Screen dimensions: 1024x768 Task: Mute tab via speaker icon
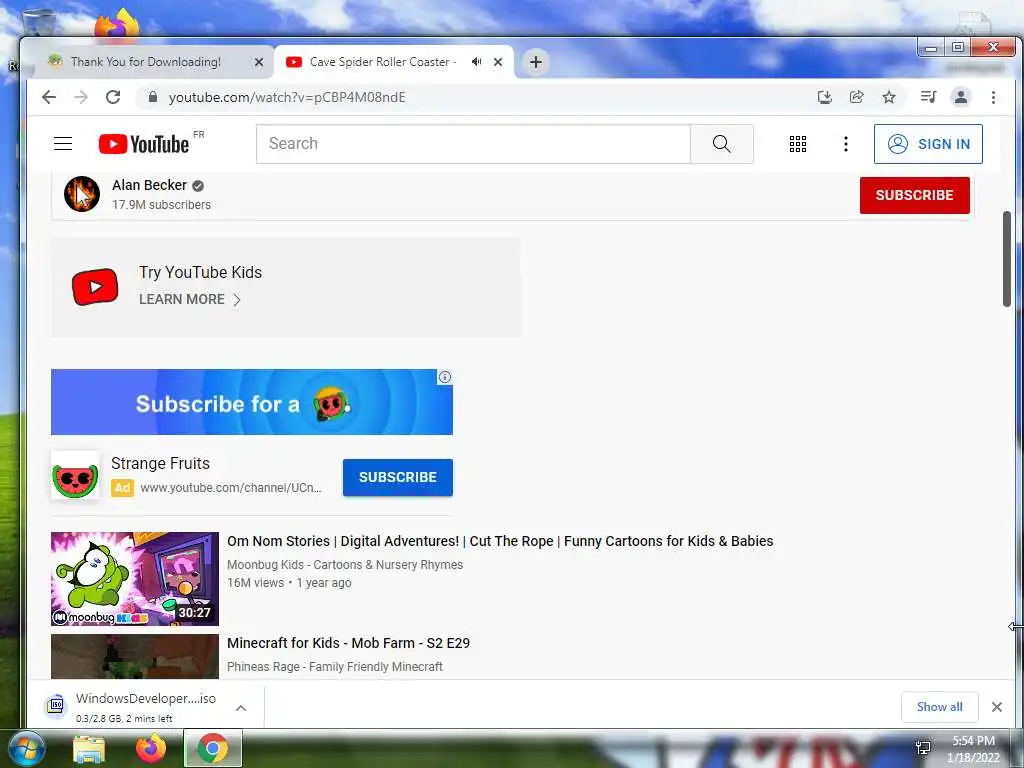click(477, 61)
